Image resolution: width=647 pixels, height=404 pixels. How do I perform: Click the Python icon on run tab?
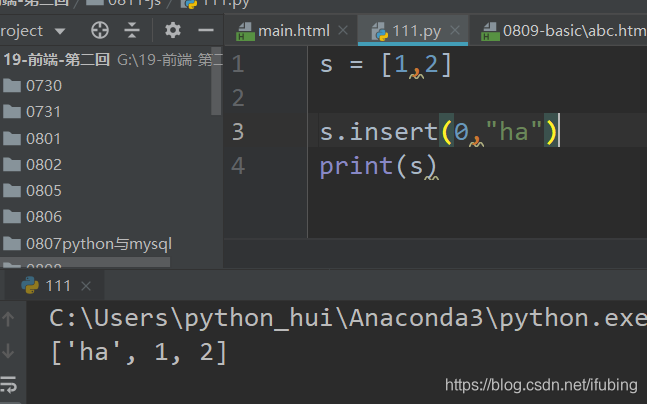pyautogui.click(x=30, y=285)
